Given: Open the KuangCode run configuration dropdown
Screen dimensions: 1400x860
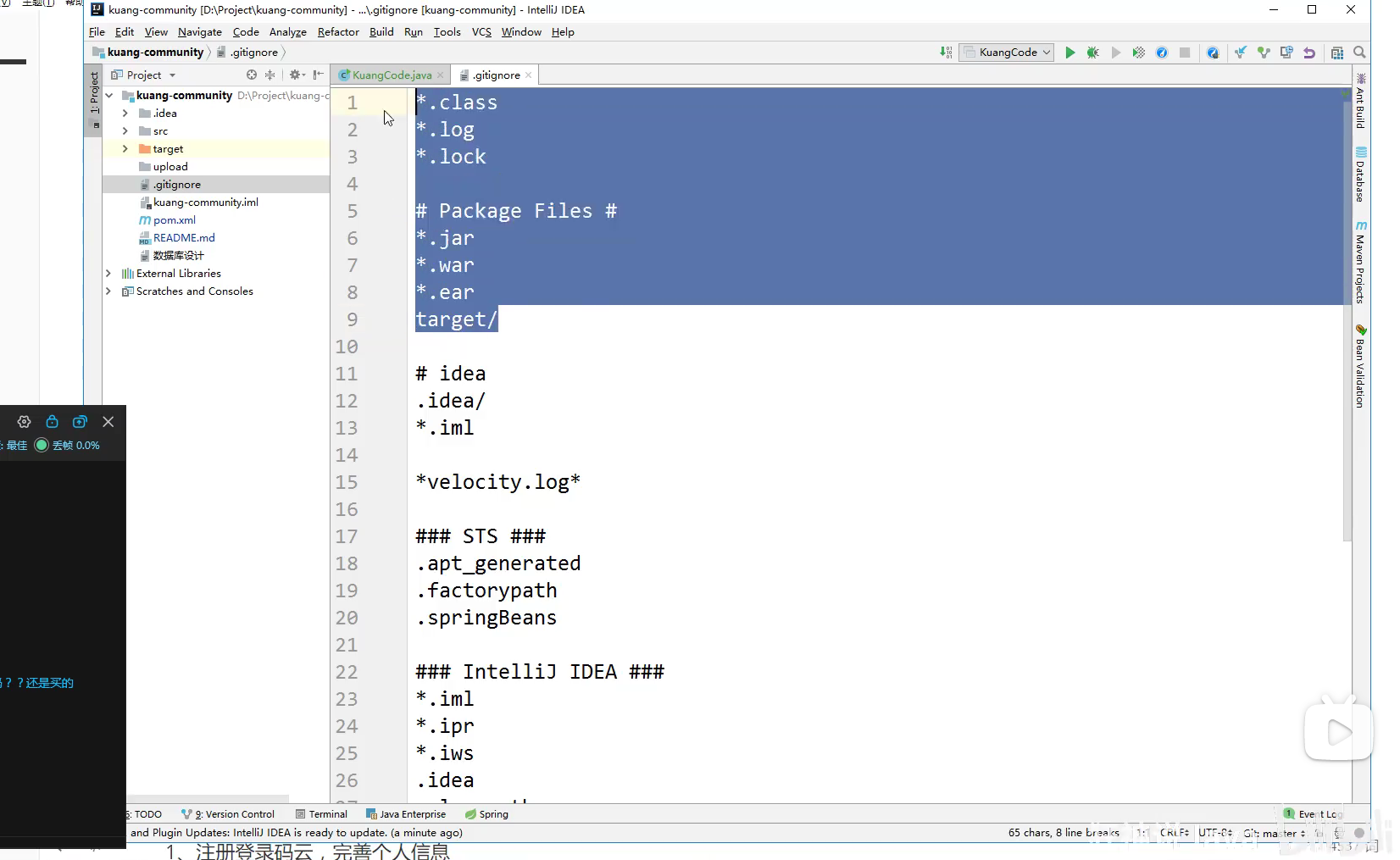Looking at the screenshot, I should click(x=1008, y=53).
